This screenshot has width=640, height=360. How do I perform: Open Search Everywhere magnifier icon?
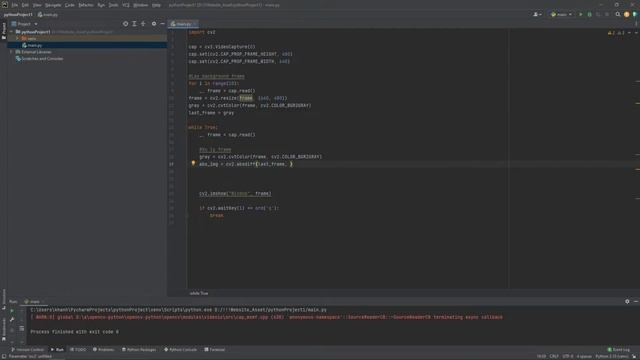click(x=618, y=15)
